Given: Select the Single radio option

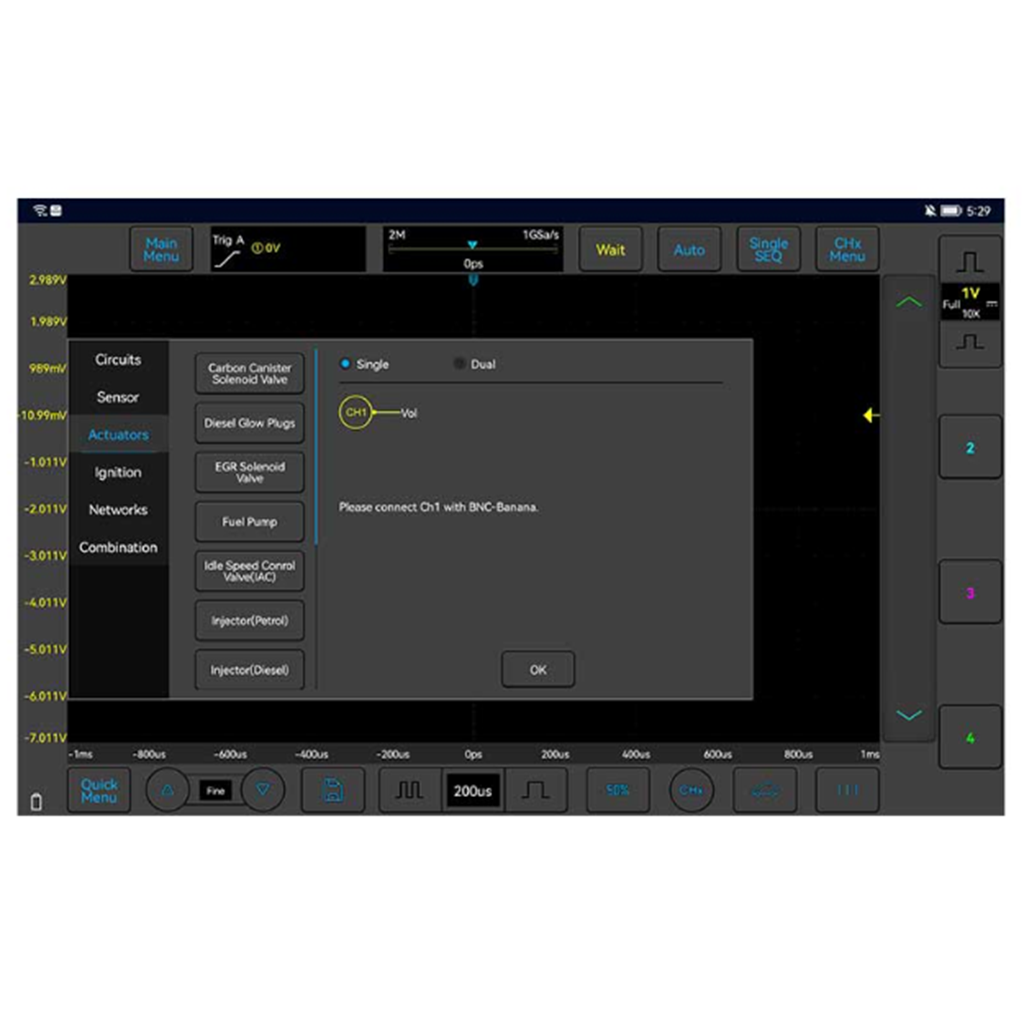Looking at the screenshot, I should (346, 365).
